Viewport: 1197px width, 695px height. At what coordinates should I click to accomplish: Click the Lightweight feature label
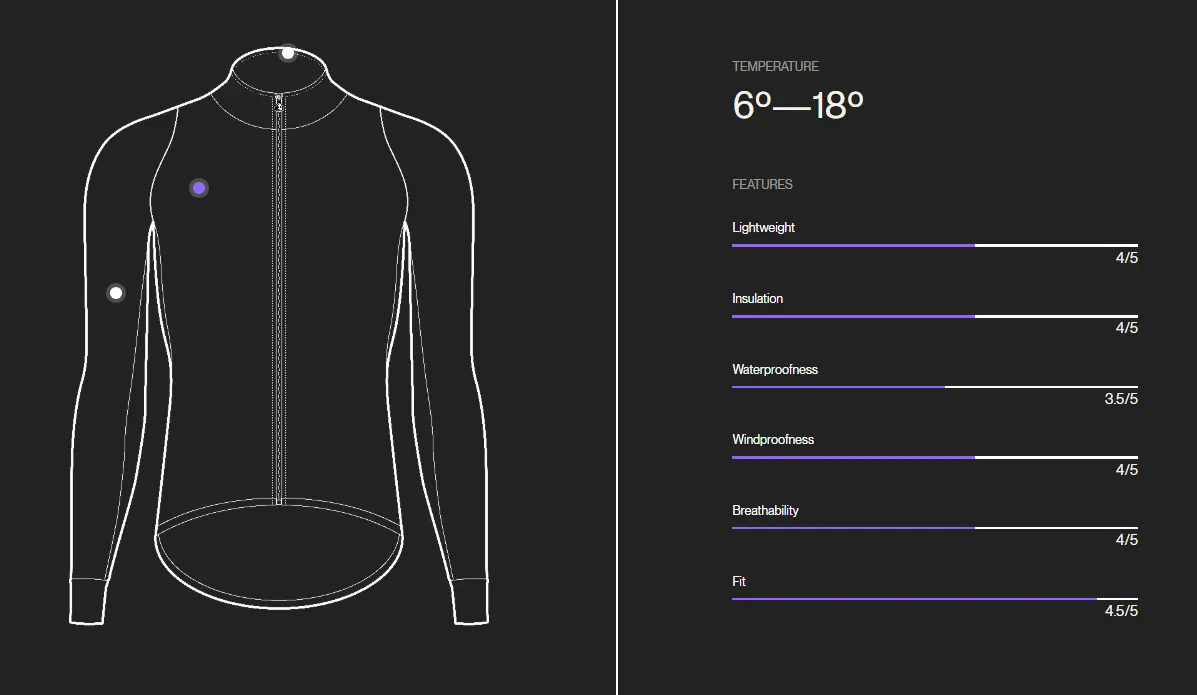(x=763, y=228)
